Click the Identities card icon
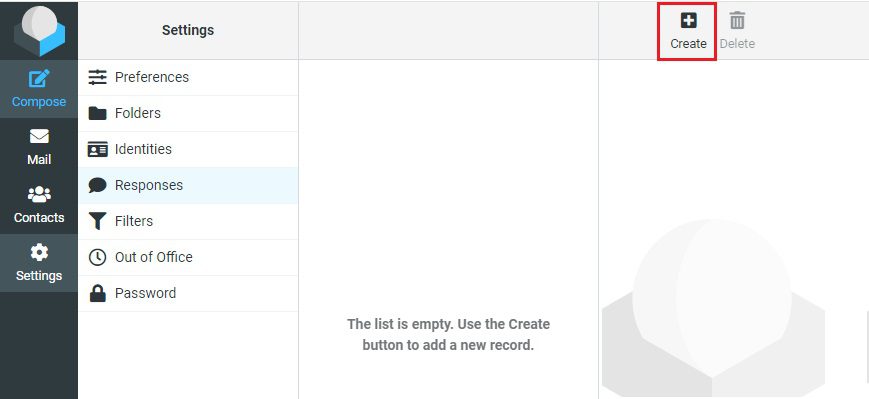This screenshot has height=399, width=869. click(98, 149)
